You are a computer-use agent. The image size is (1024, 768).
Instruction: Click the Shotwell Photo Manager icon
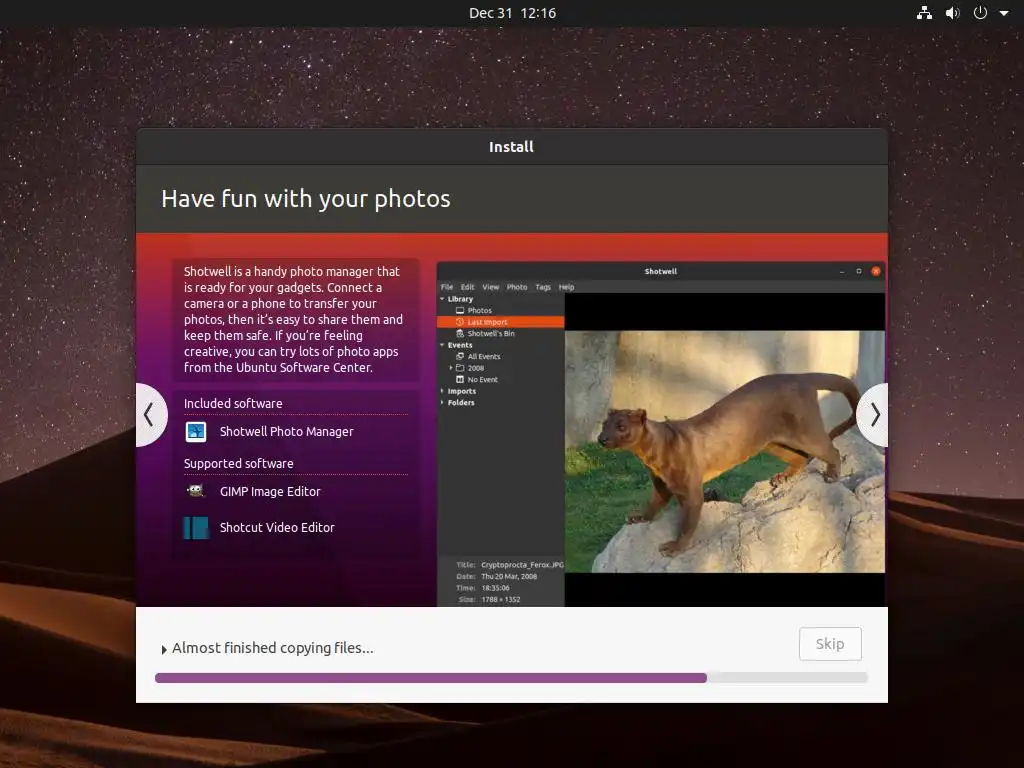[x=196, y=432]
